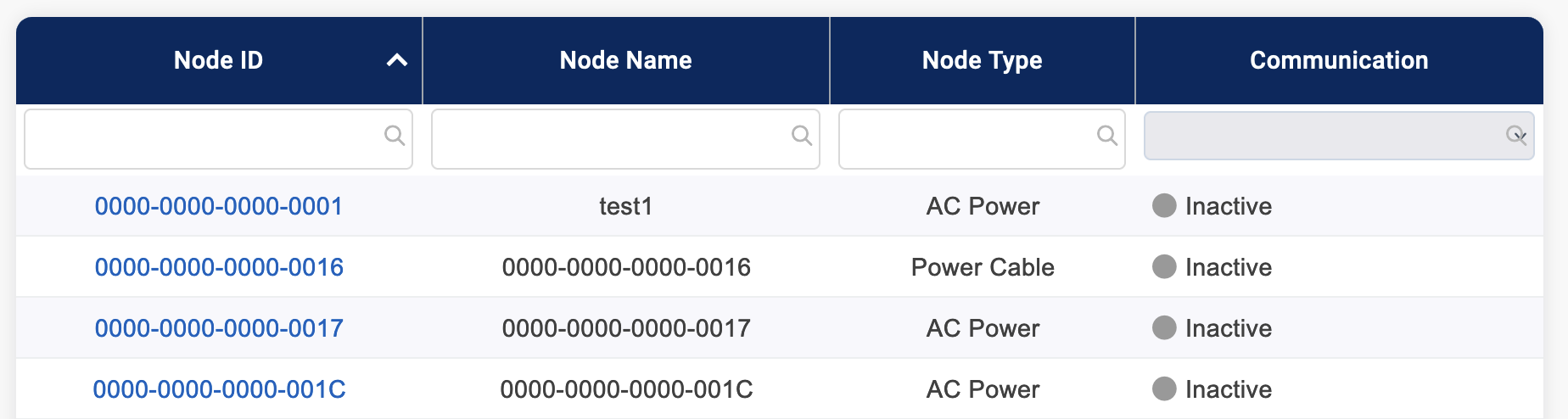Focus the Node Type filter text field
The image size is (1568, 419).
(967, 138)
